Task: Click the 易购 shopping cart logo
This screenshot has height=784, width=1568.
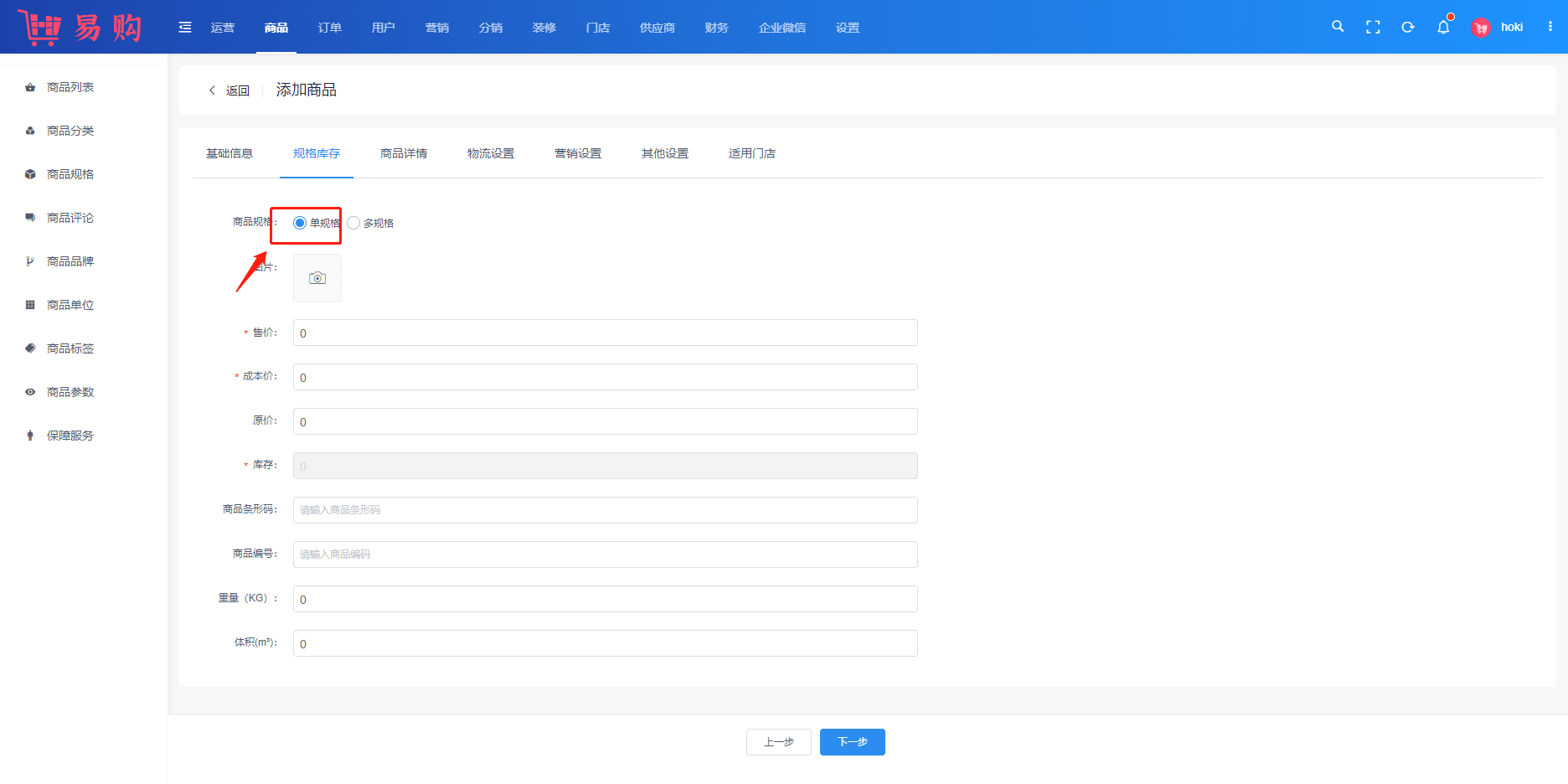Action: [x=80, y=28]
